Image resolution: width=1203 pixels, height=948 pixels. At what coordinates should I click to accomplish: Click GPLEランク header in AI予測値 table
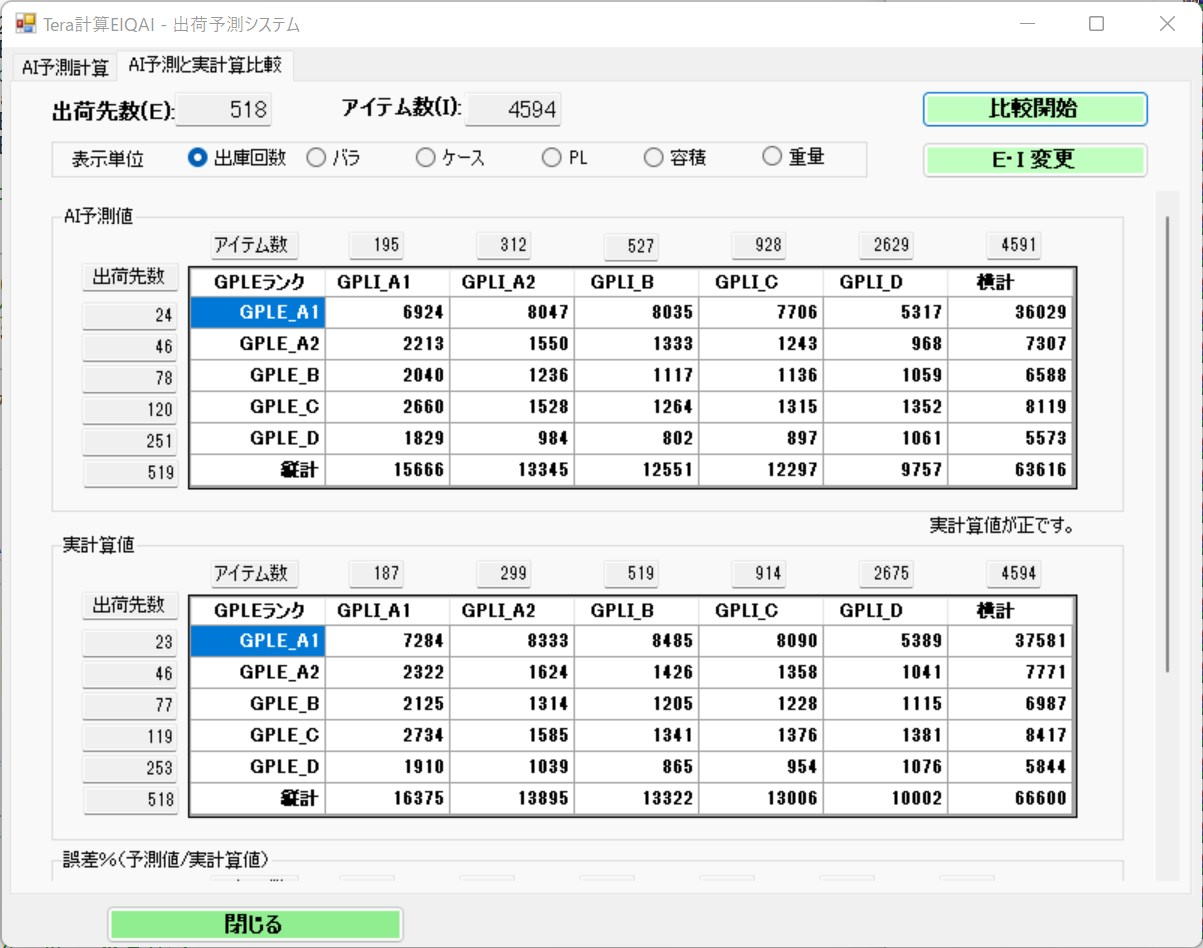[258, 282]
